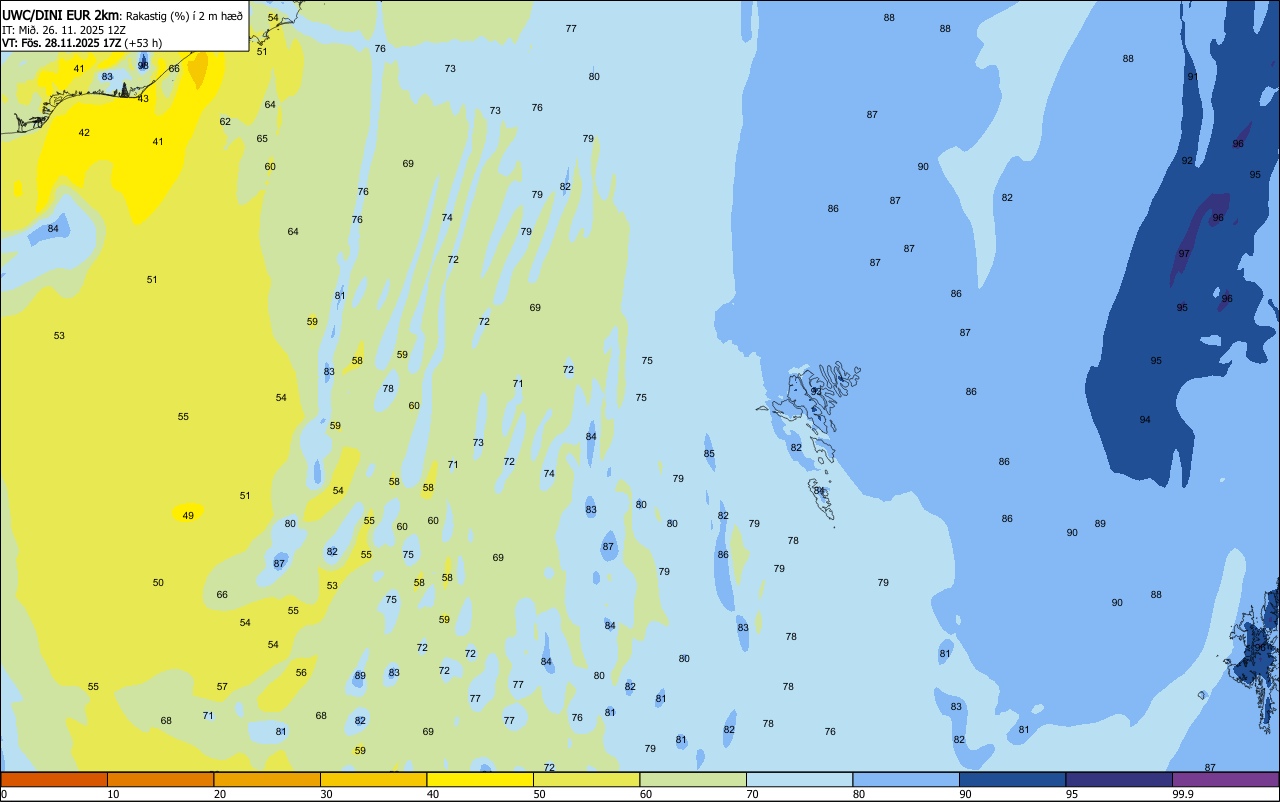1280x802 pixels.
Task: Click the humidity value 42 on map
Action: point(84,133)
